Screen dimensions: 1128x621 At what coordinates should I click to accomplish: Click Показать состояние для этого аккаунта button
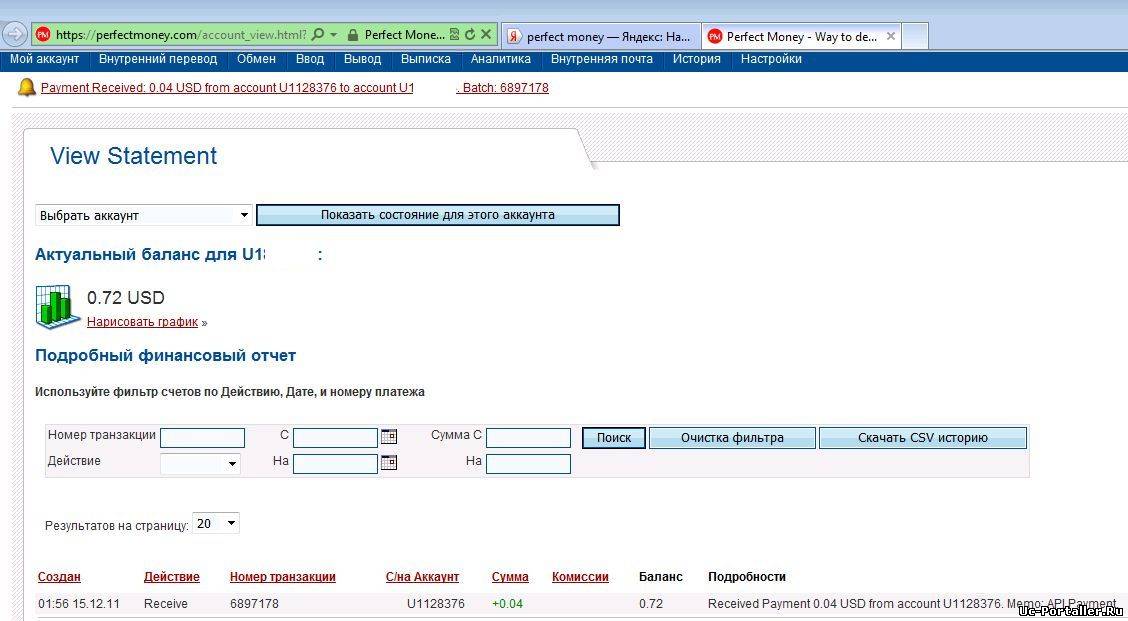437,214
